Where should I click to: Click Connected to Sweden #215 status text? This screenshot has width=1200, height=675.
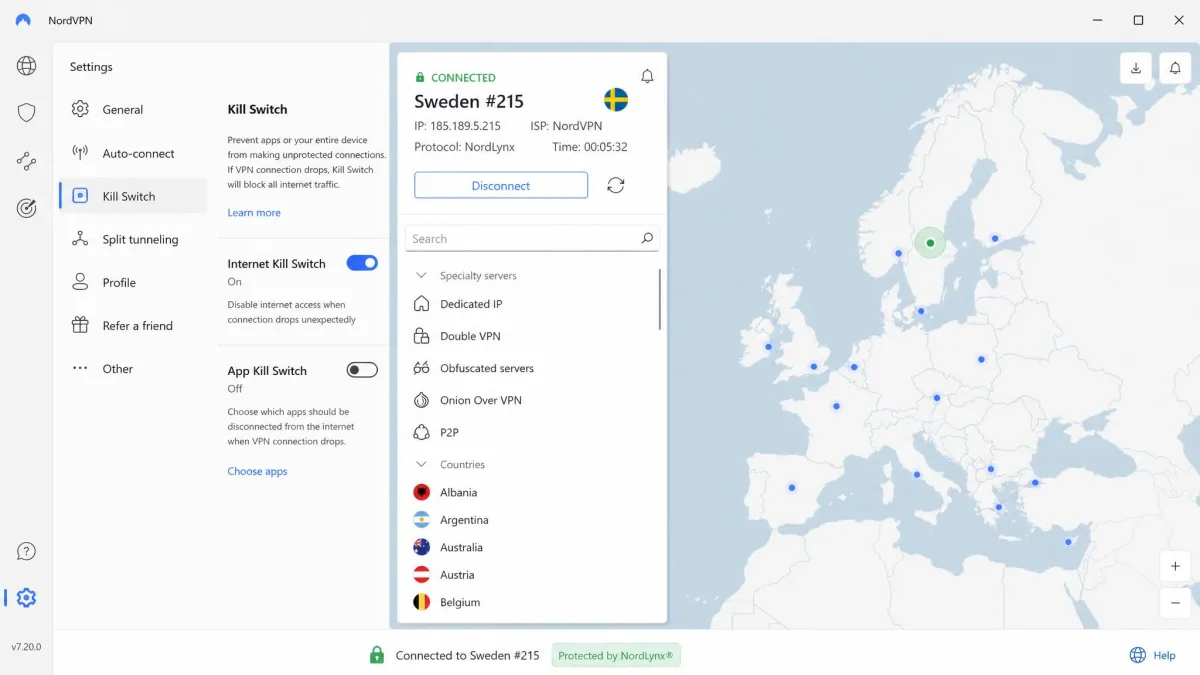coord(467,655)
